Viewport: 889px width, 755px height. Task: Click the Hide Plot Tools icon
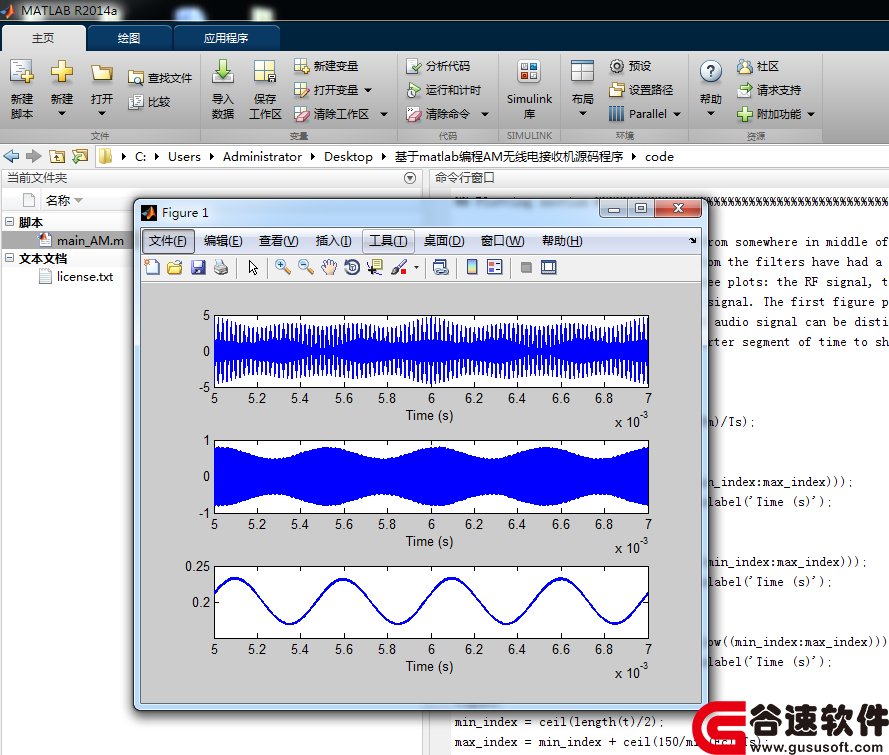[526, 267]
